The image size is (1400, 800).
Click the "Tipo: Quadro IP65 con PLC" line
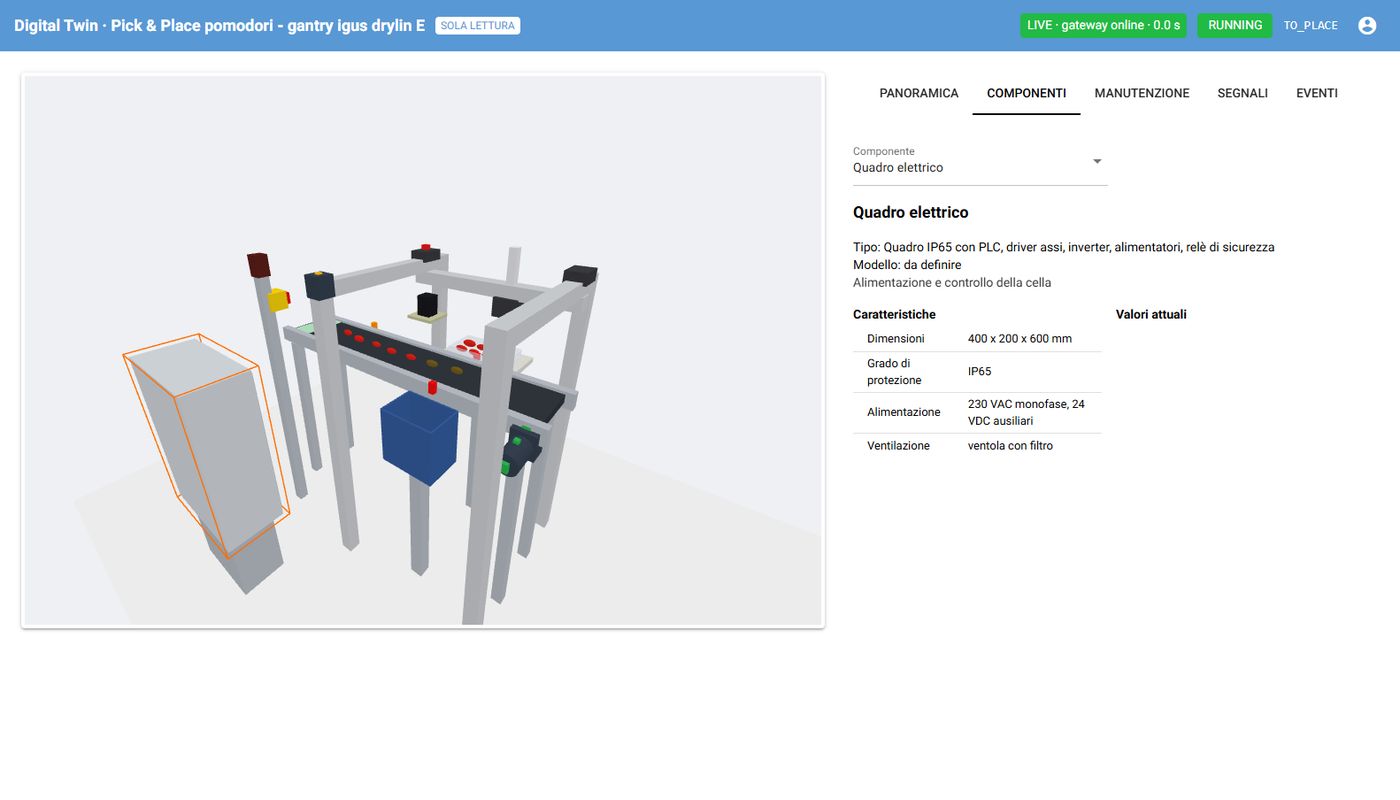click(x=1064, y=247)
